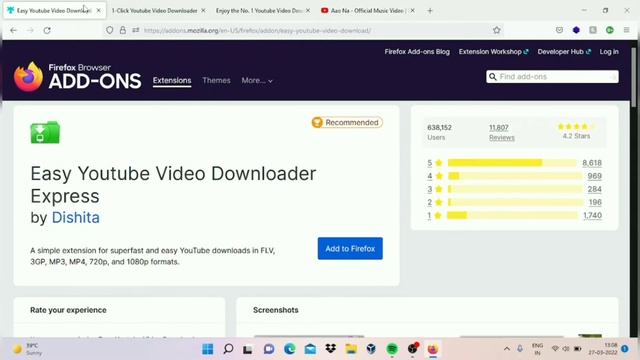This screenshot has width=640, height=360.
Task: Open Firefox Add-ons Blog link
Action: coord(417,52)
